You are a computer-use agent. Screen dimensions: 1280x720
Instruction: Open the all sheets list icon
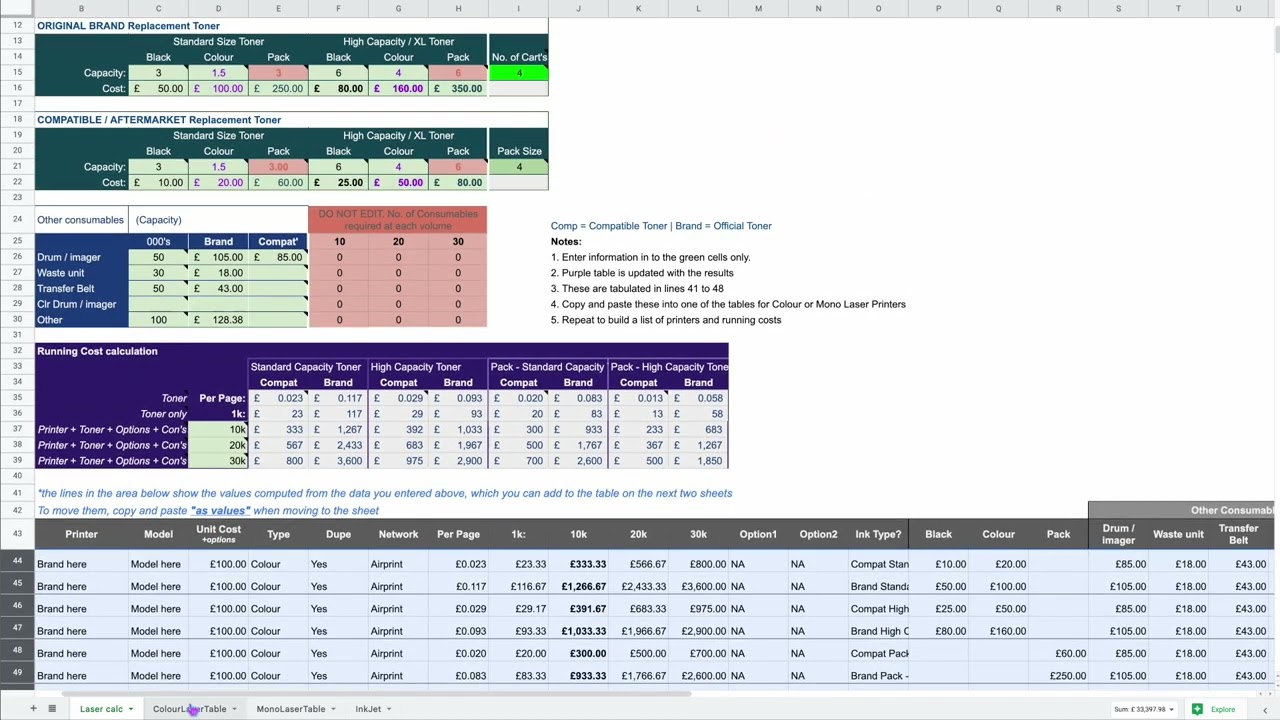coord(52,709)
